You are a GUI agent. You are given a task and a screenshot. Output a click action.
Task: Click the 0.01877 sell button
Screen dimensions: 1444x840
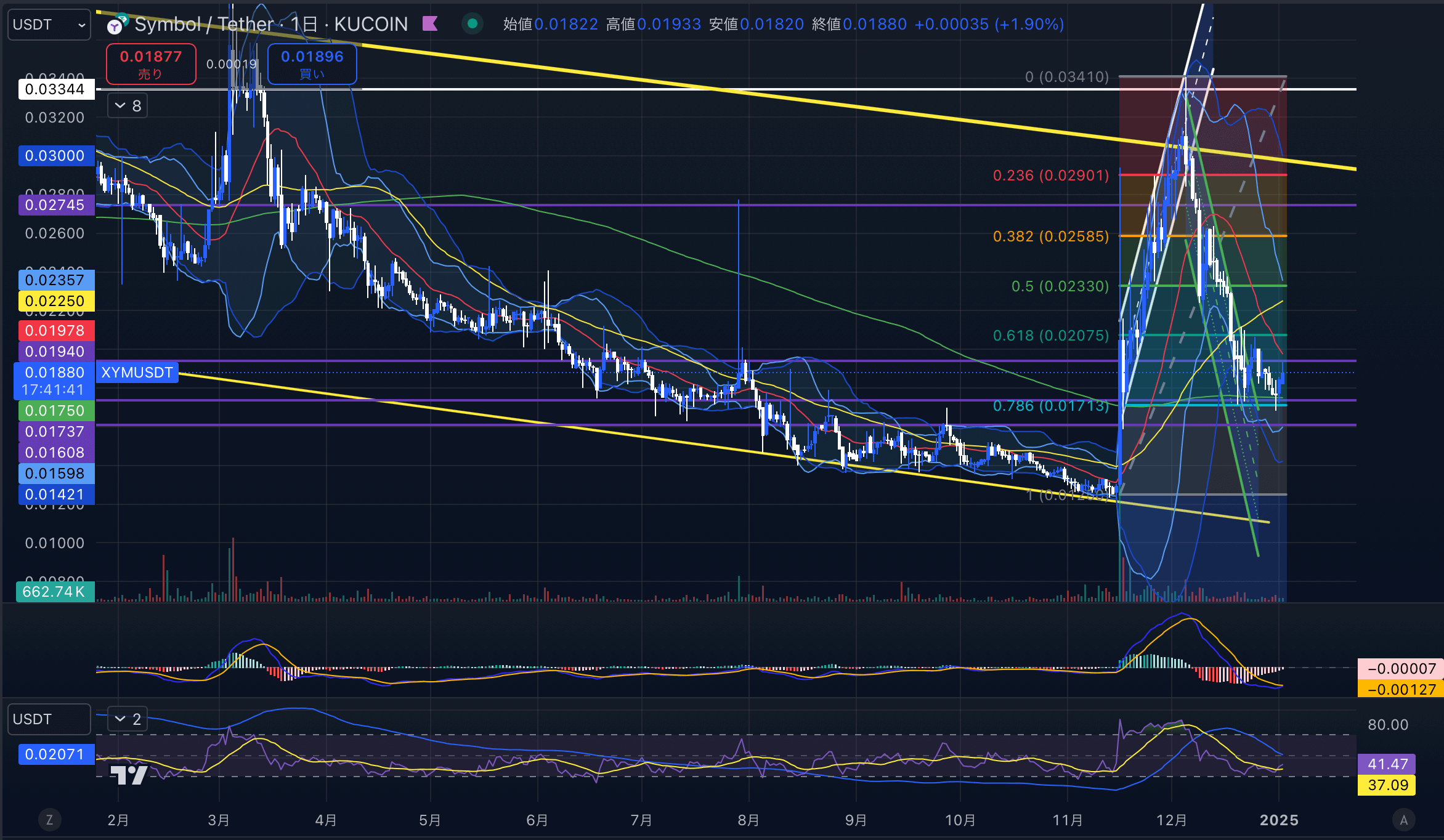pyautogui.click(x=151, y=64)
